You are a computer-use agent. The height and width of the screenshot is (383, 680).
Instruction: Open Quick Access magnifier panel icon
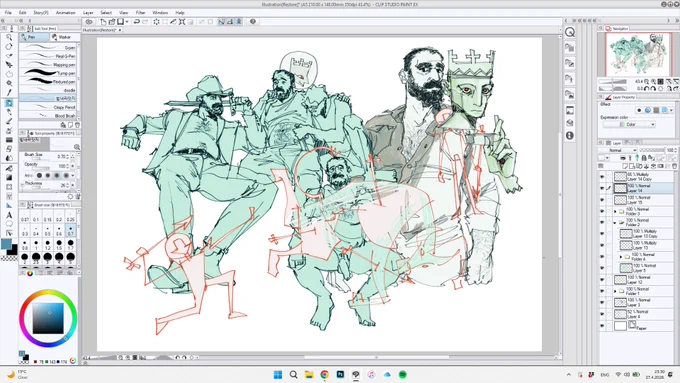[570, 32]
